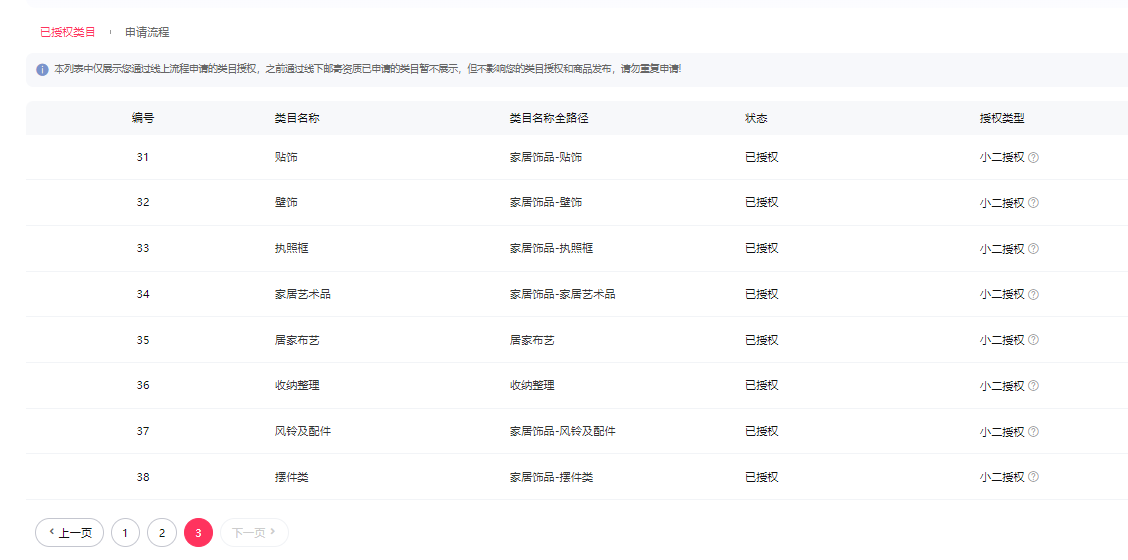Select the 家居艺术品 category name cell
Viewport: 1128px width, 560px height.
pos(303,294)
